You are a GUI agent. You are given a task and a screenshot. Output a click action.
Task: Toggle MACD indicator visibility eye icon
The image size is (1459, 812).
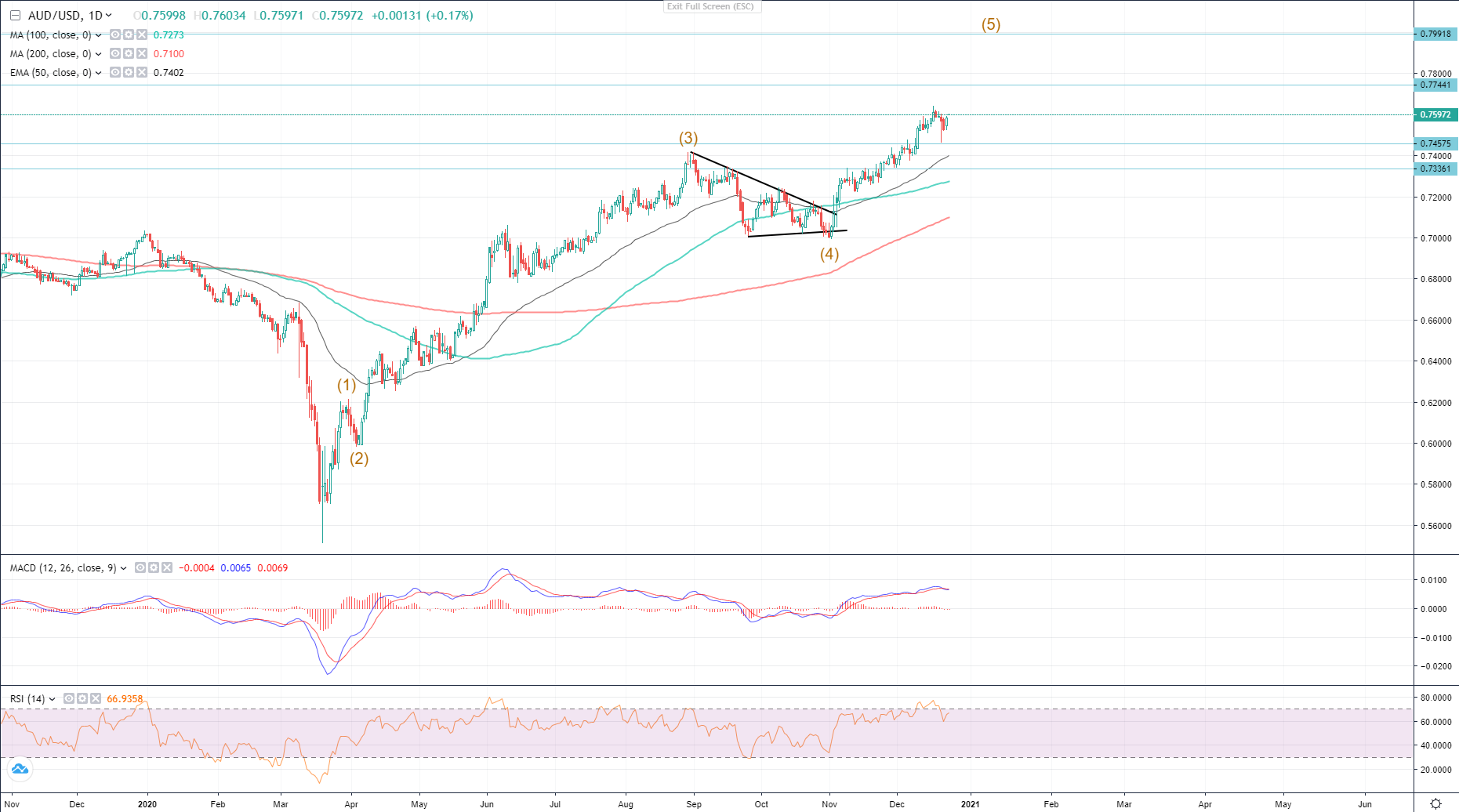click(x=140, y=567)
